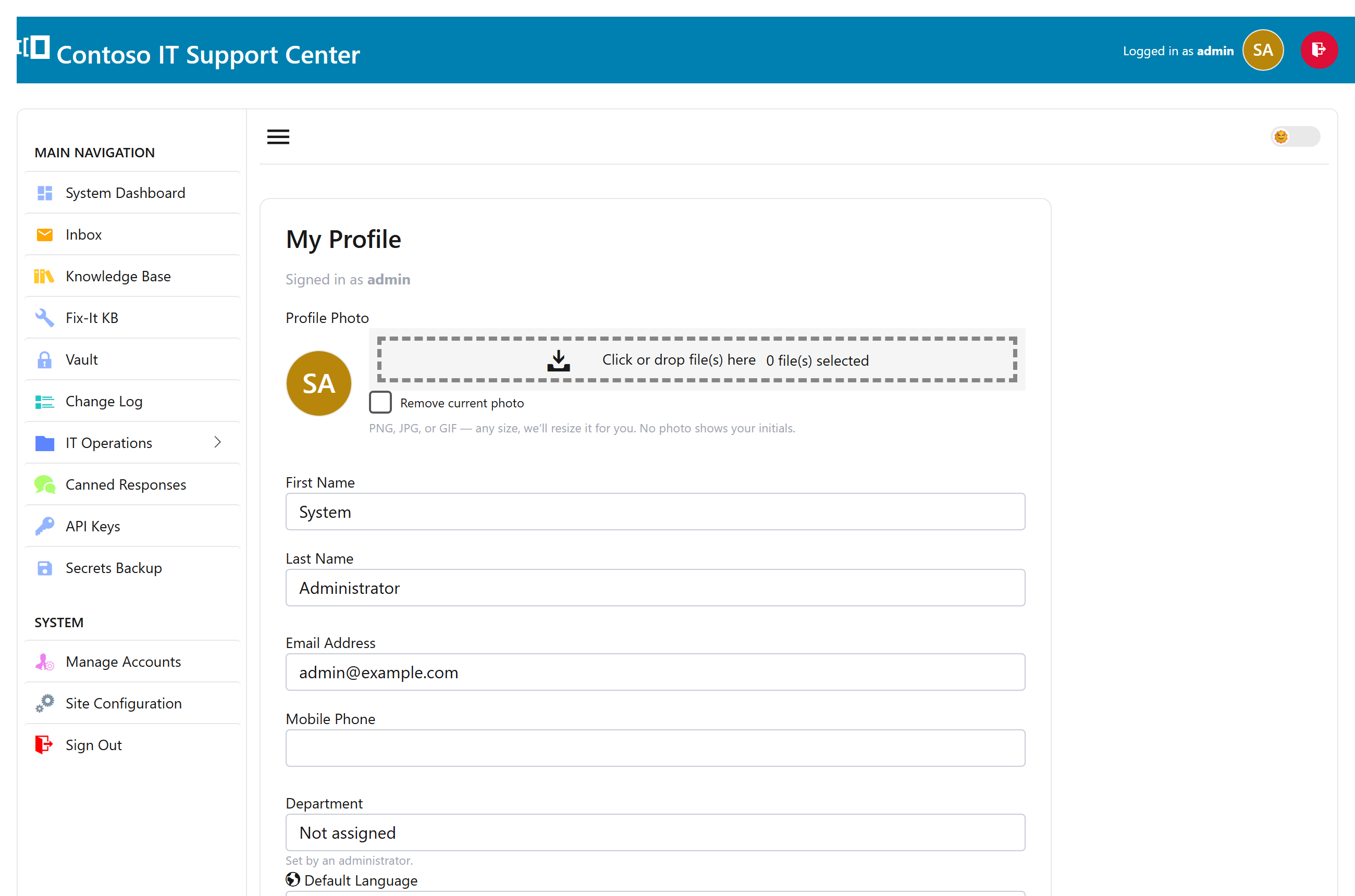Click '0 file(s) selected' text
The height and width of the screenshot is (896, 1355).
[817, 361]
